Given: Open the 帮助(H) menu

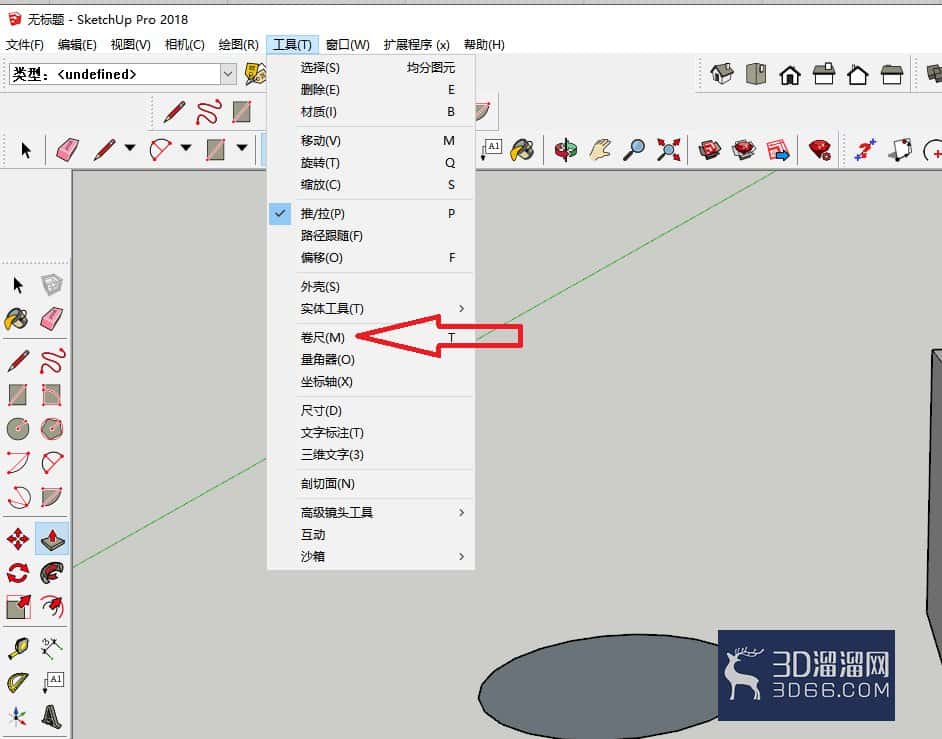Looking at the screenshot, I should (484, 44).
